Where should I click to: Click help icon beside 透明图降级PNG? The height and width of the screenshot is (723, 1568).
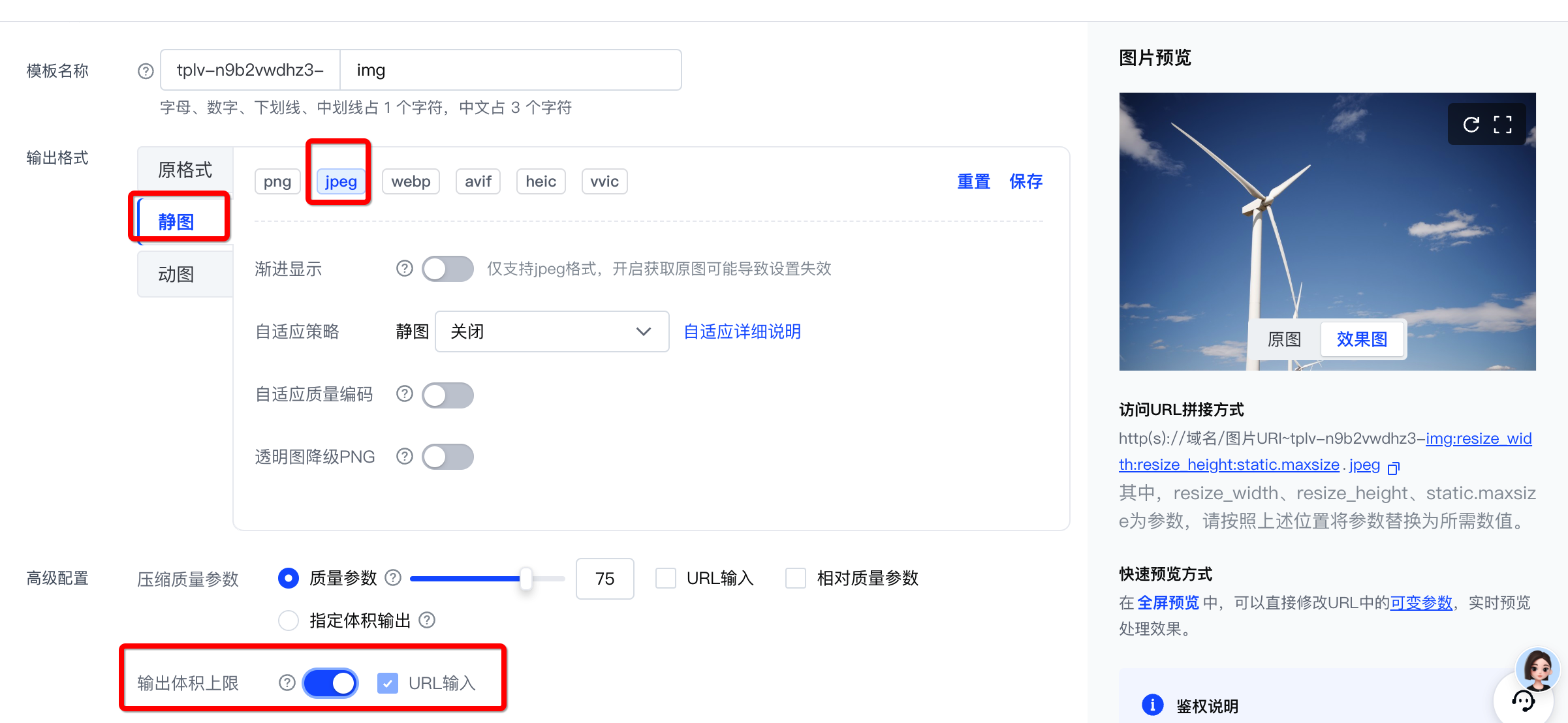pyautogui.click(x=405, y=456)
